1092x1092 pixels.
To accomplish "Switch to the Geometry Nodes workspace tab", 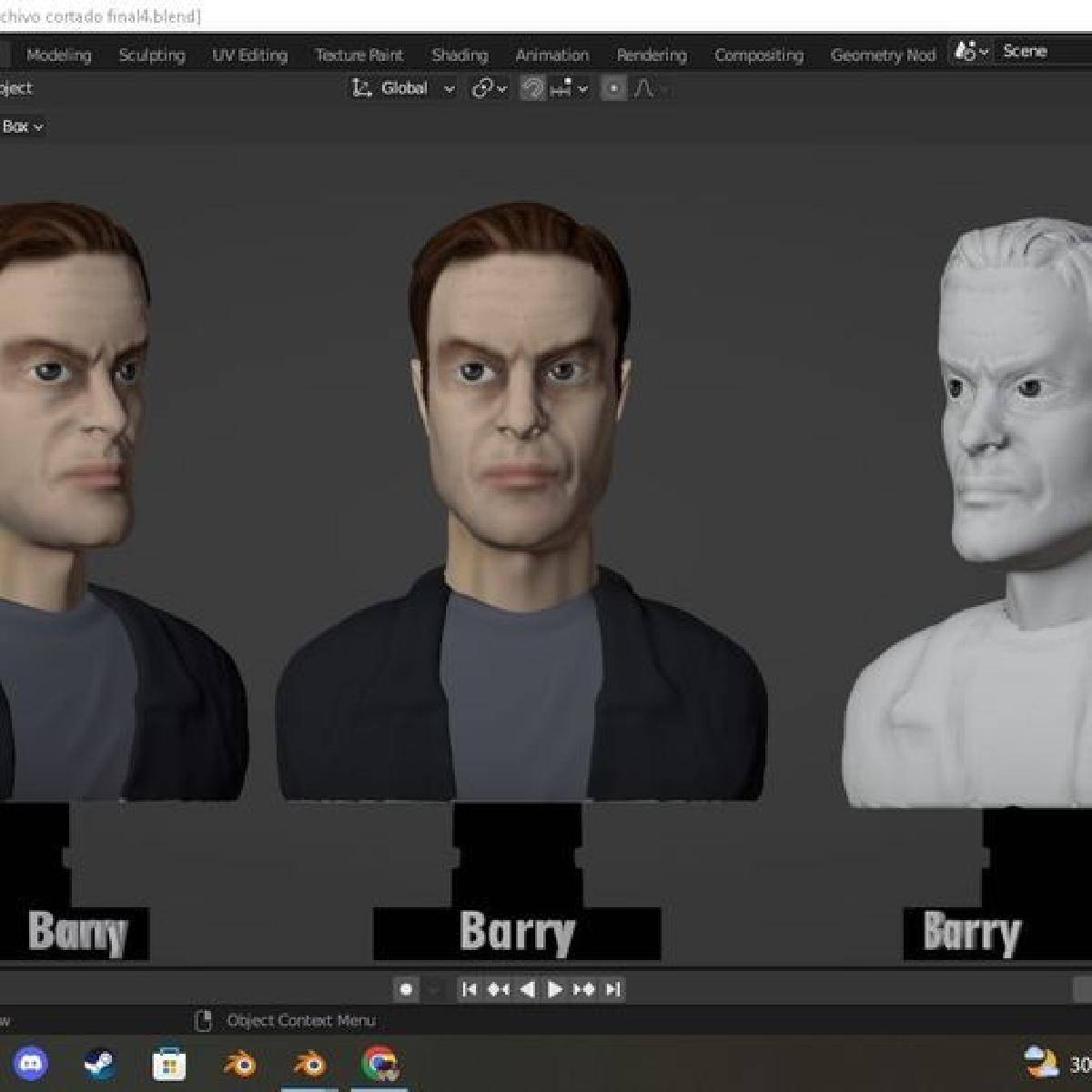I will coord(883,56).
